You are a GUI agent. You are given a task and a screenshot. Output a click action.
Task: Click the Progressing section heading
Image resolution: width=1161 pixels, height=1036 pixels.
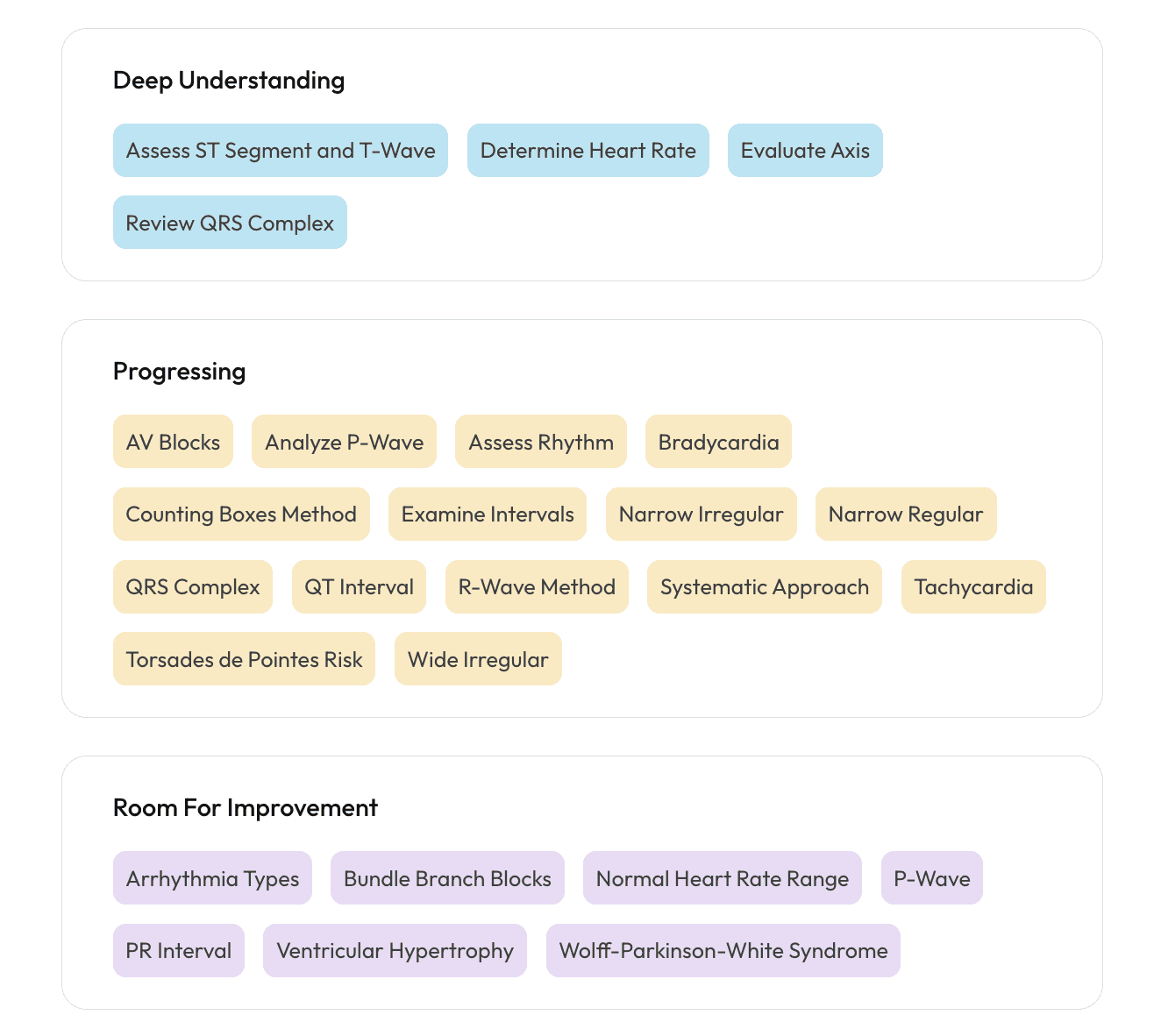(178, 371)
